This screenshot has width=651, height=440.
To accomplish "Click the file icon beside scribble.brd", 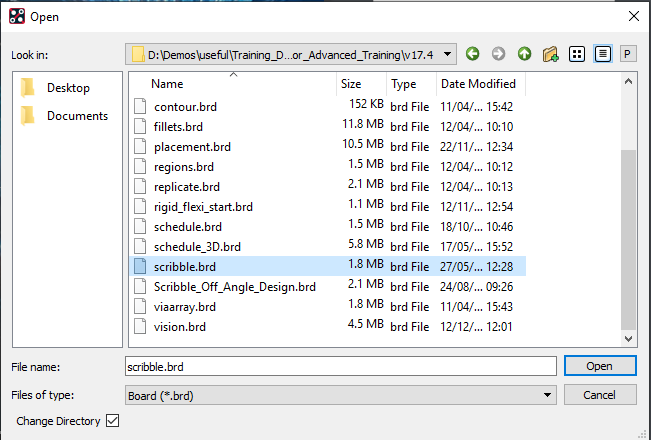I will [140, 266].
